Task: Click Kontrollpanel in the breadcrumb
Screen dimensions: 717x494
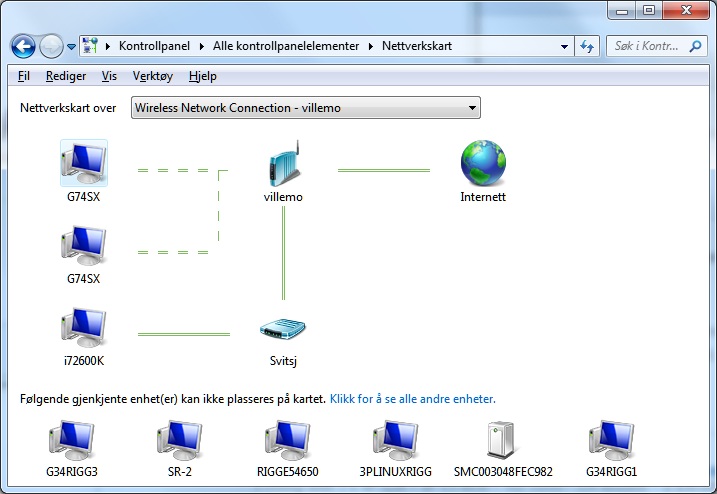Action: [154, 46]
